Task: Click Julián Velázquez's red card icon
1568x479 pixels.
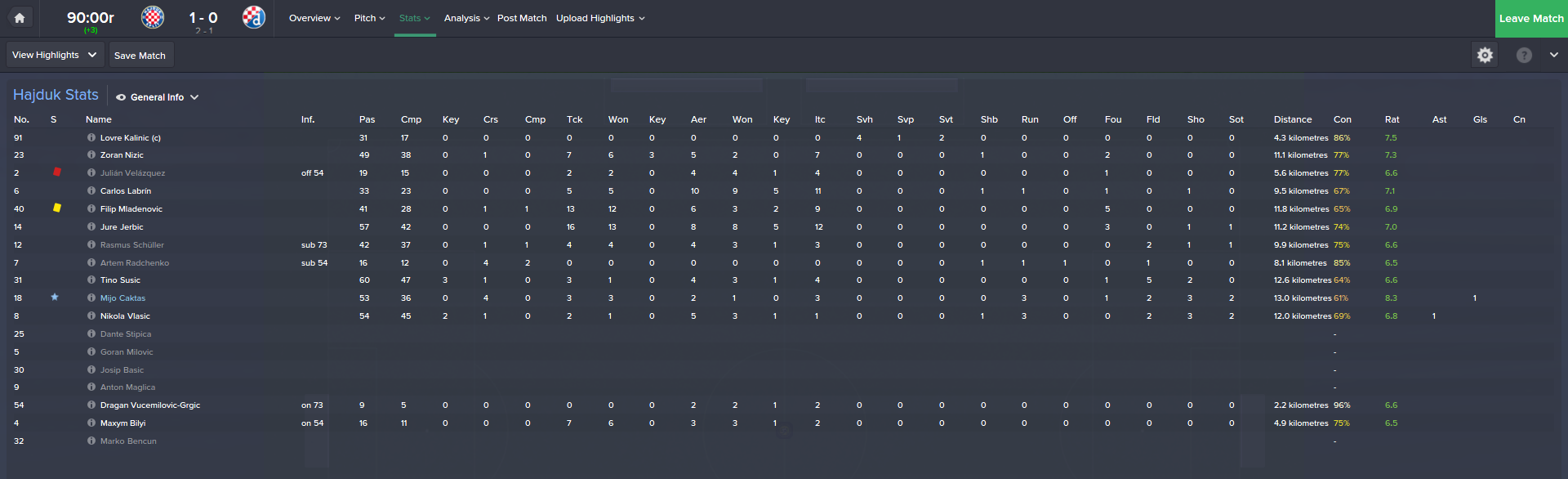Action: (x=57, y=172)
